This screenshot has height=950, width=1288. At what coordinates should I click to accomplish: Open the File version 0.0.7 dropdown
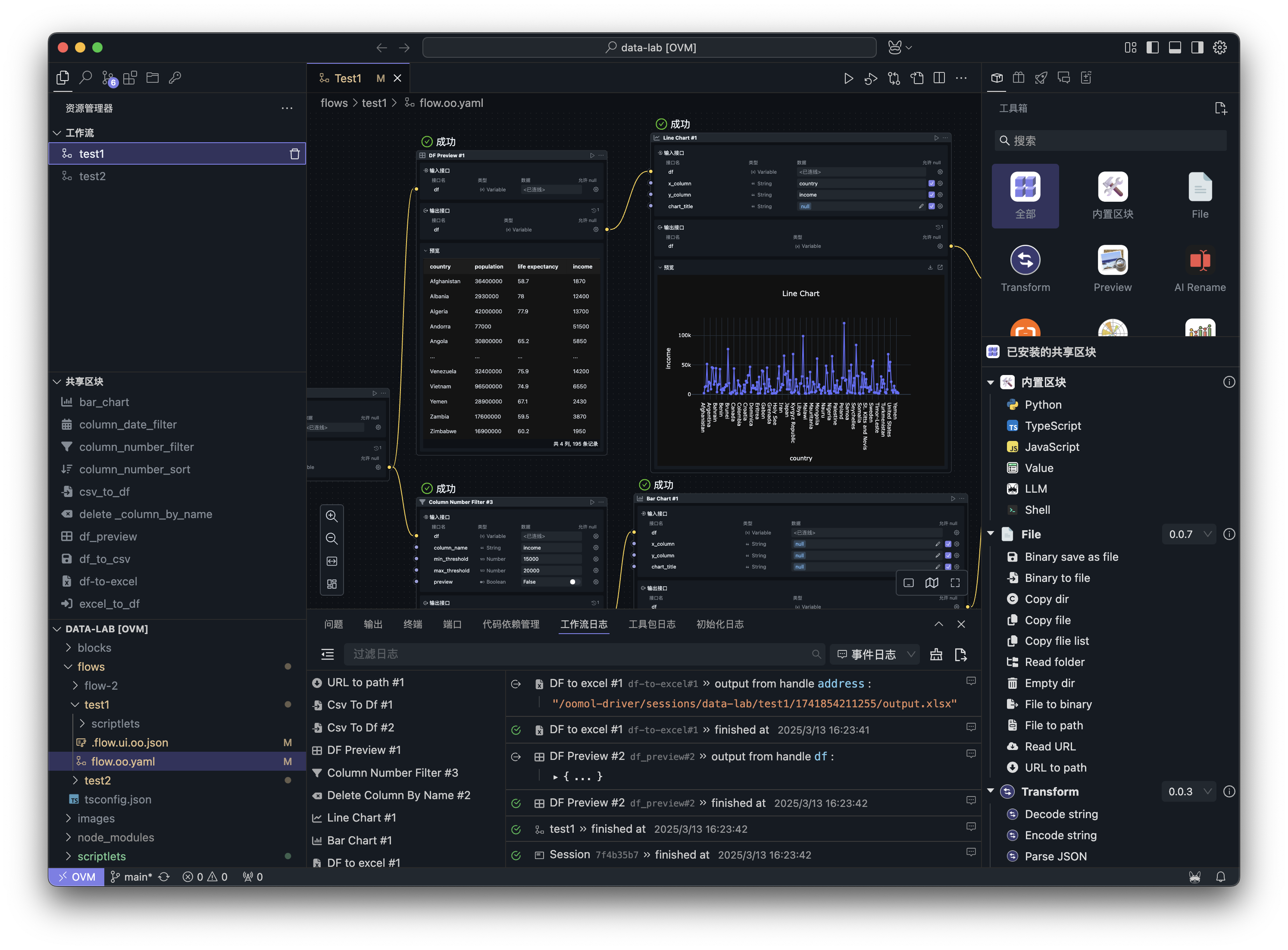click(1188, 534)
